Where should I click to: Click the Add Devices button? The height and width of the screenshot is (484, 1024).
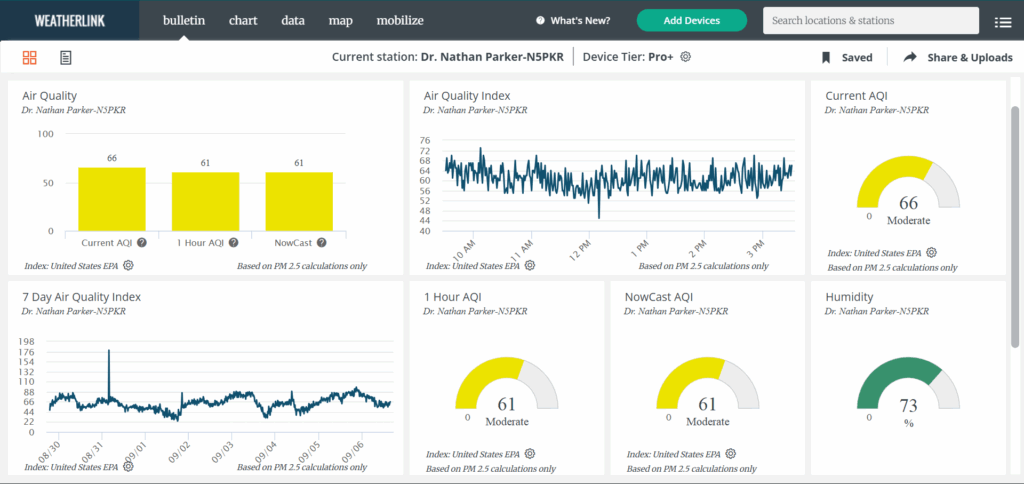(691, 20)
